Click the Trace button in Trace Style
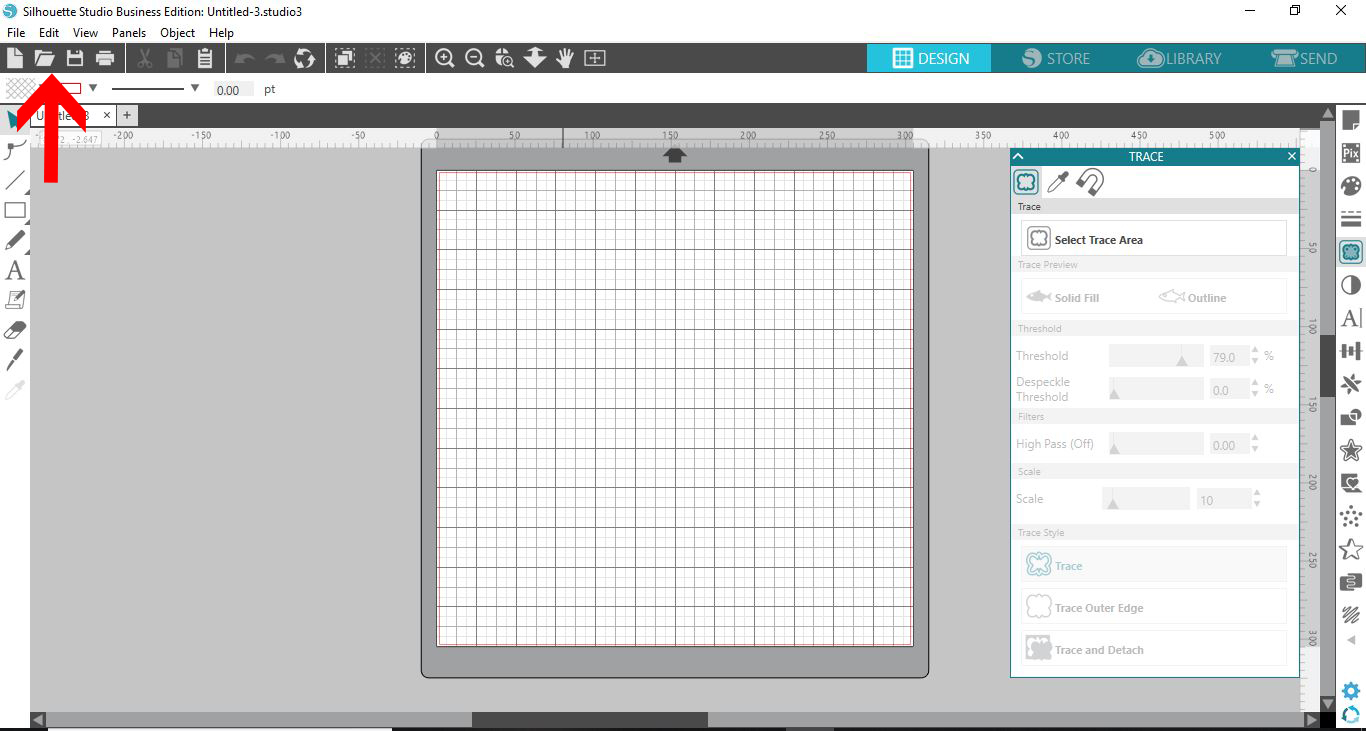Viewport: 1366px width, 731px height. click(x=1154, y=565)
